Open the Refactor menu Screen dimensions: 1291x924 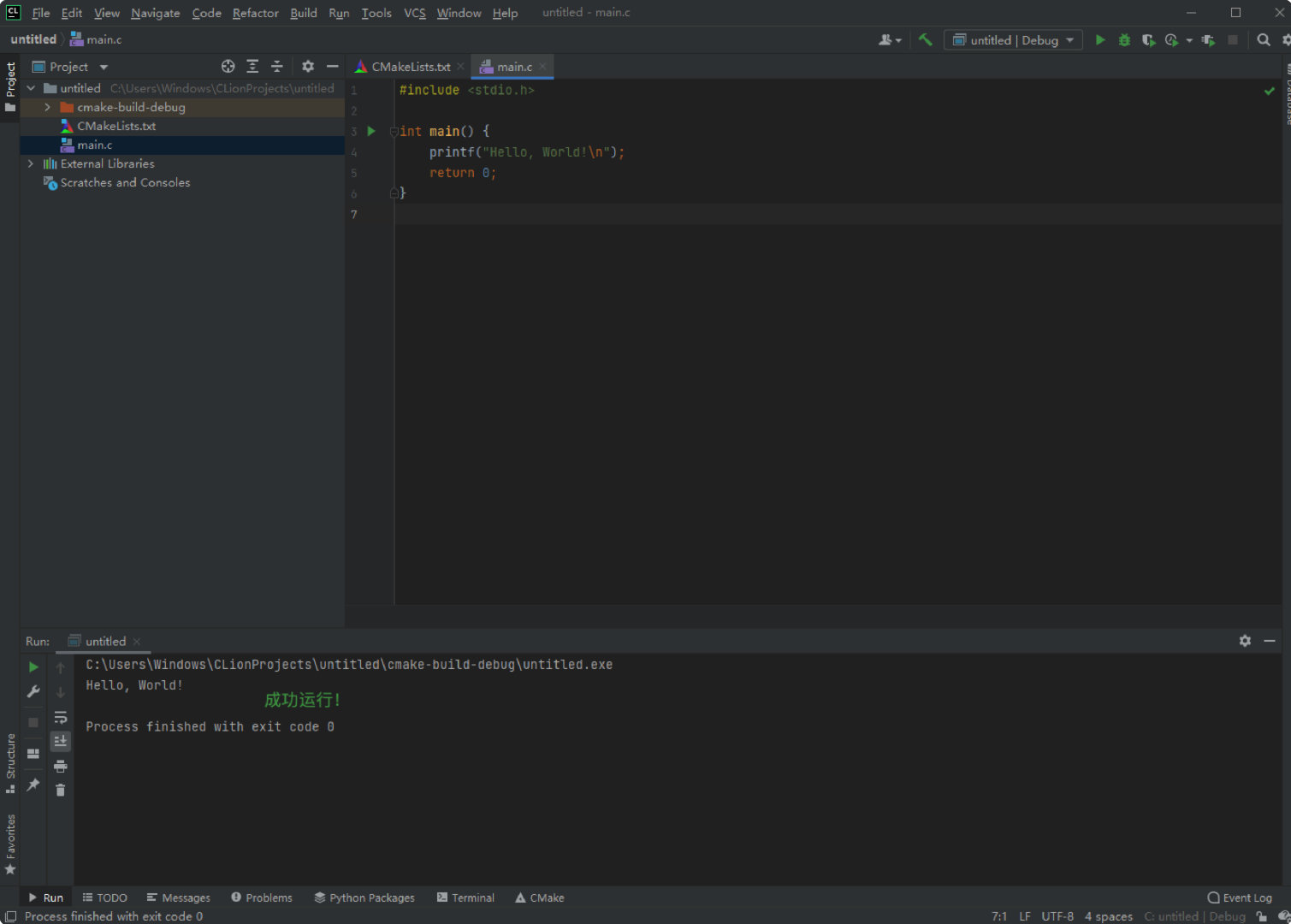coord(255,13)
